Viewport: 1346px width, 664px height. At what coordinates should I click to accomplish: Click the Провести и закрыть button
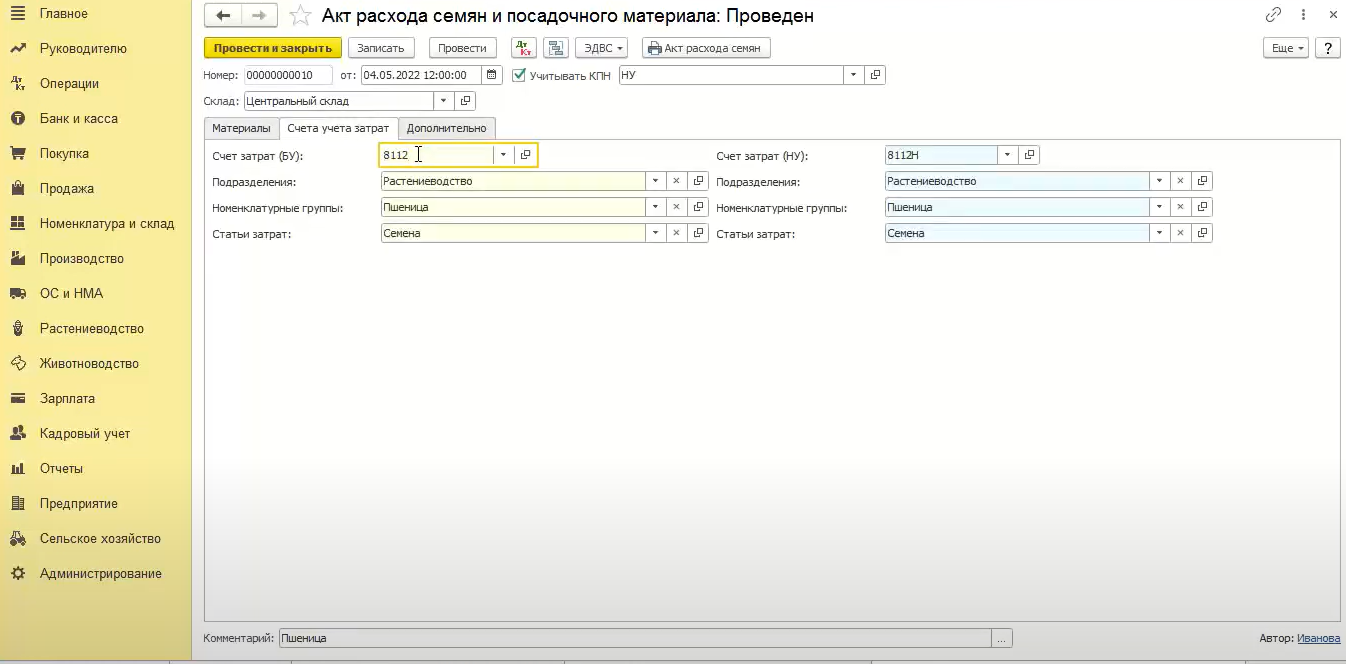pos(272,48)
